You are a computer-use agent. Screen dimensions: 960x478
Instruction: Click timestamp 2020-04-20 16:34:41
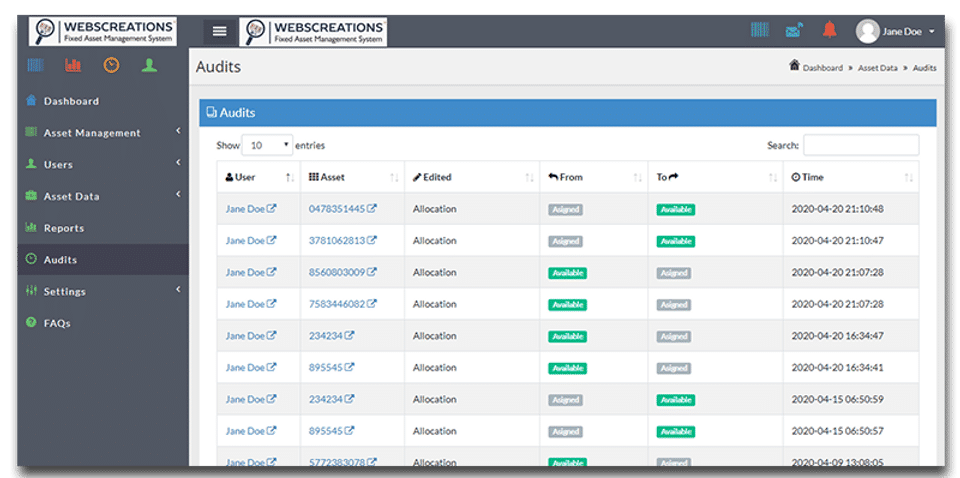[x=838, y=368]
